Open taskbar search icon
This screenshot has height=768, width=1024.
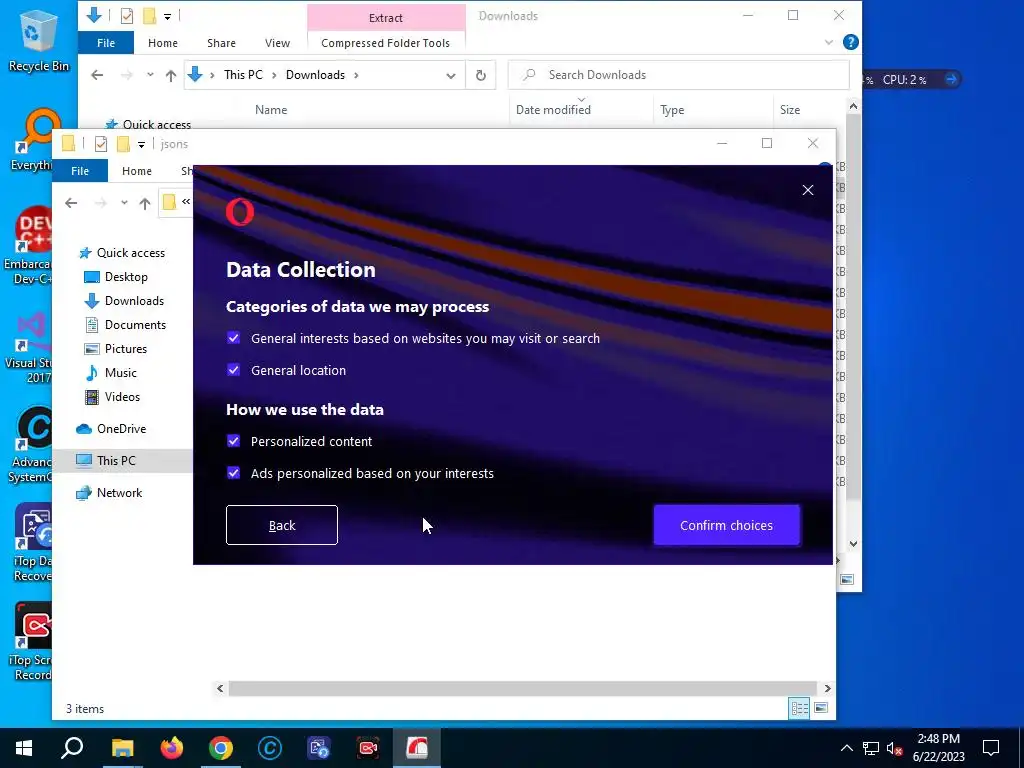point(72,747)
